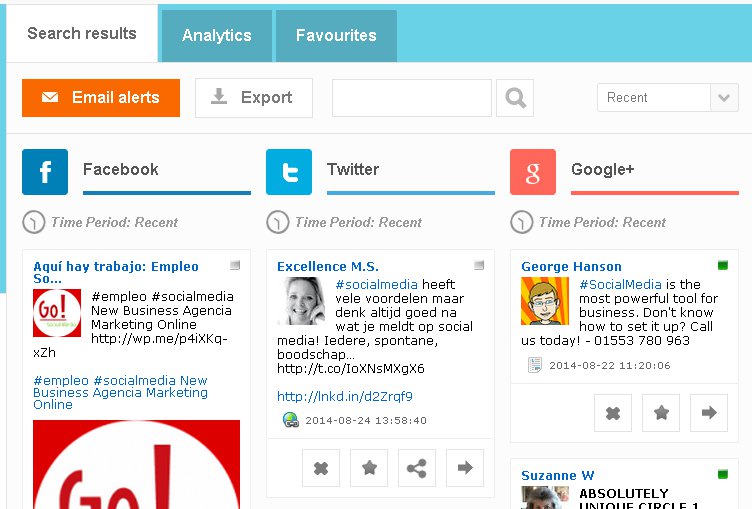Viewport: 752px width, 509px height.
Task: Switch to the Analytics tab
Action: 217,36
